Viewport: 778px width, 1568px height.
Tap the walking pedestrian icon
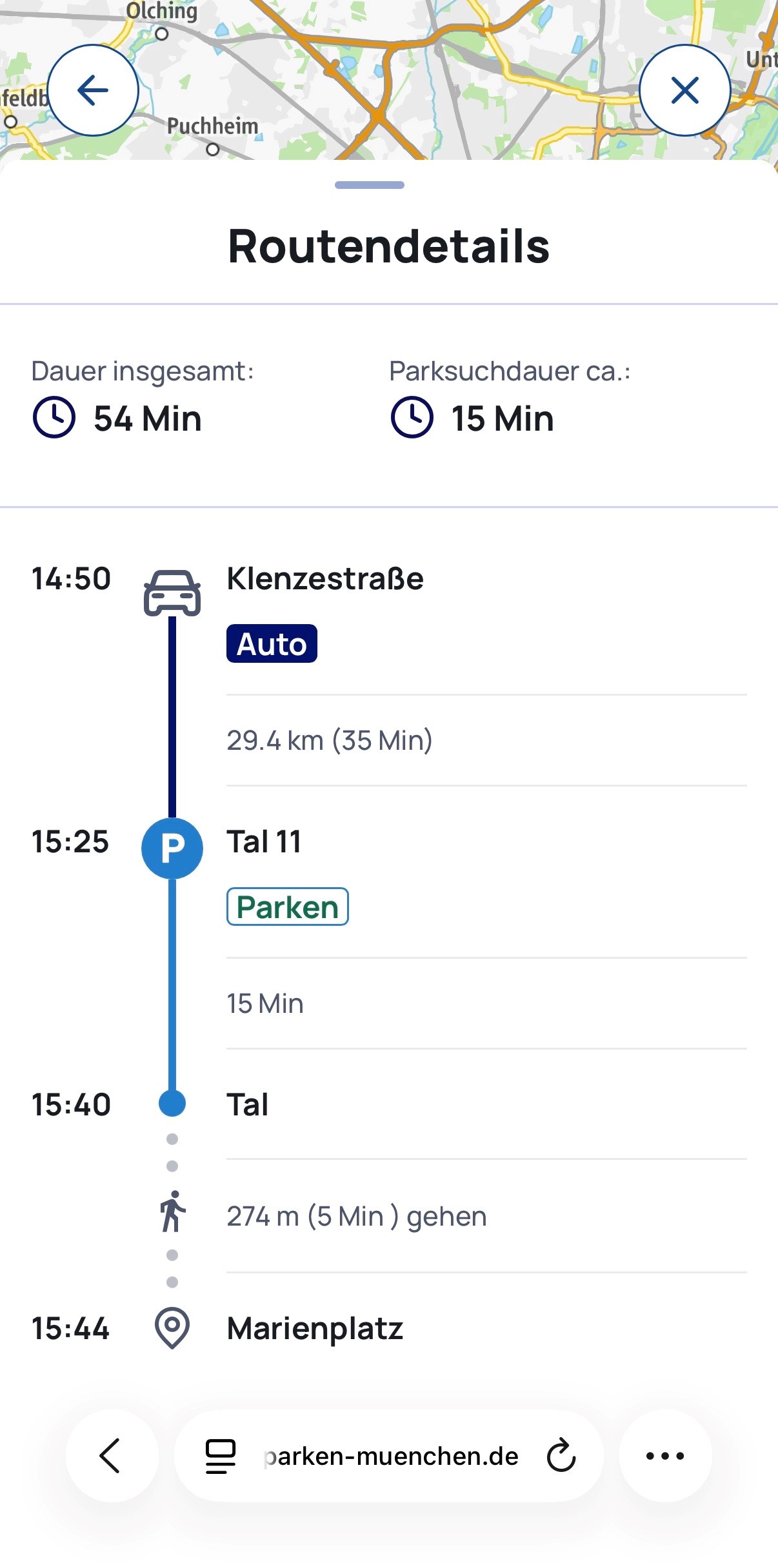pos(172,1211)
